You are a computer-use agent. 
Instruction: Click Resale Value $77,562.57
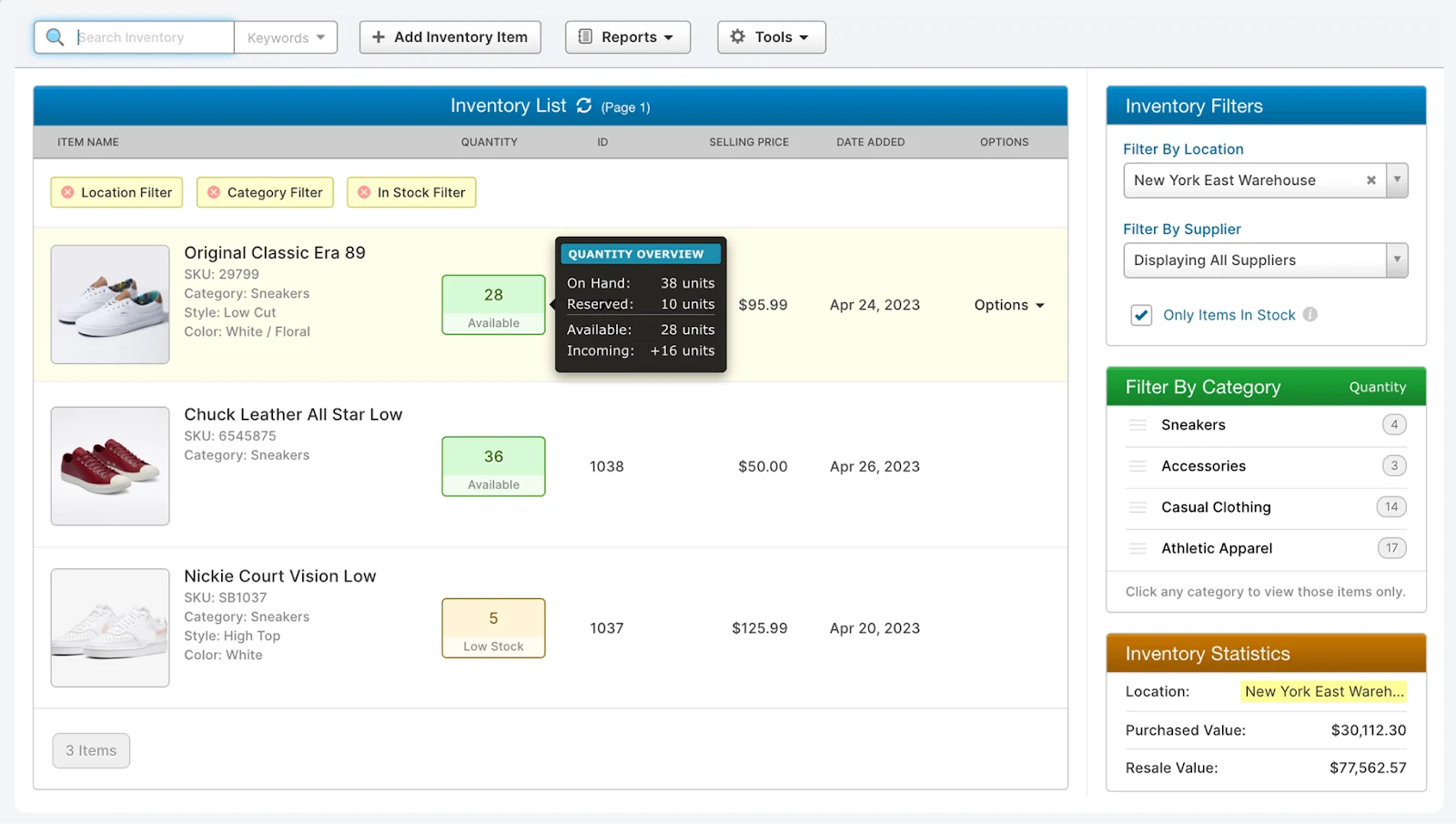(1368, 768)
